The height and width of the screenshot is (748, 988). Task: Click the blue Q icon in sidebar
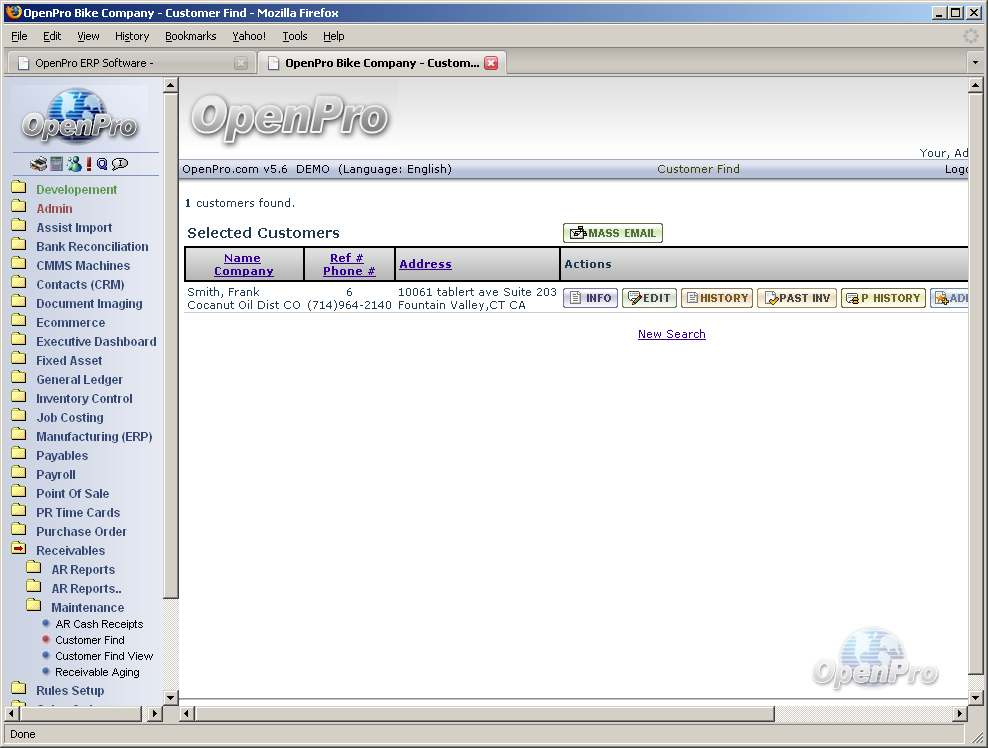tap(102, 164)
